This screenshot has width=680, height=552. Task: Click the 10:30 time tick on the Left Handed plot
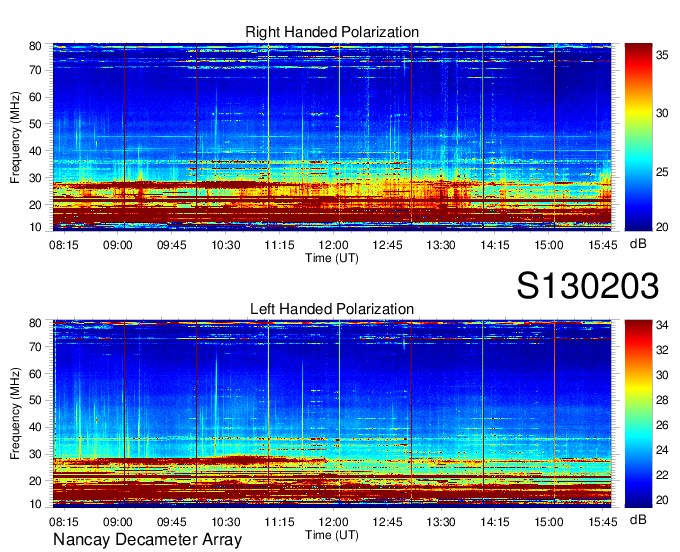point(226,522)
